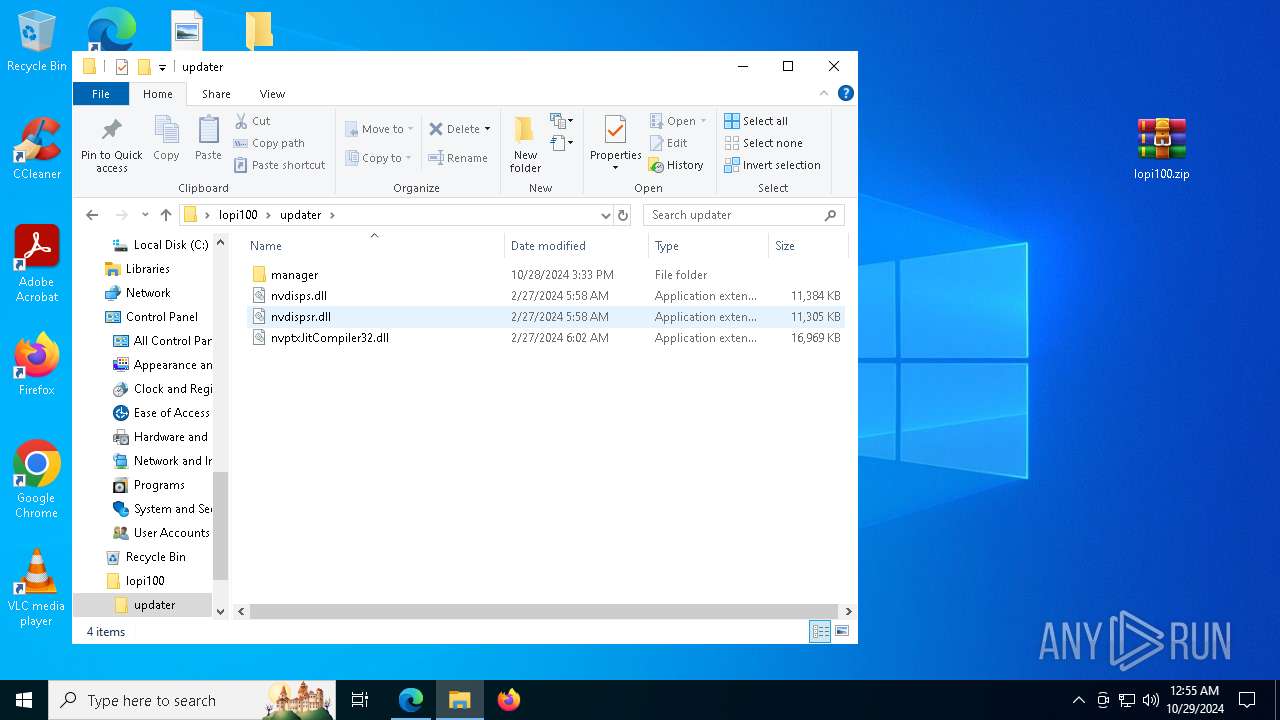The height and width of the screenshot is (720, 1280).
Task: Switch to Large icons view button
Action: (842, 632)
